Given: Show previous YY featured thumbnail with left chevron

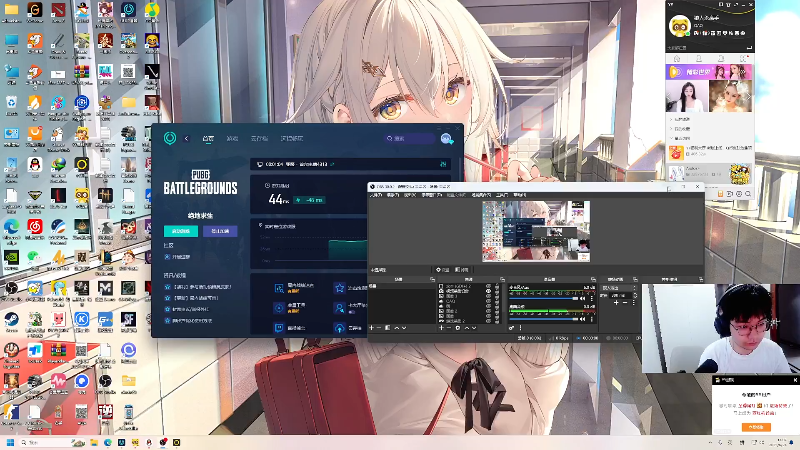Looking at the screenshot, I should (668, 96).
